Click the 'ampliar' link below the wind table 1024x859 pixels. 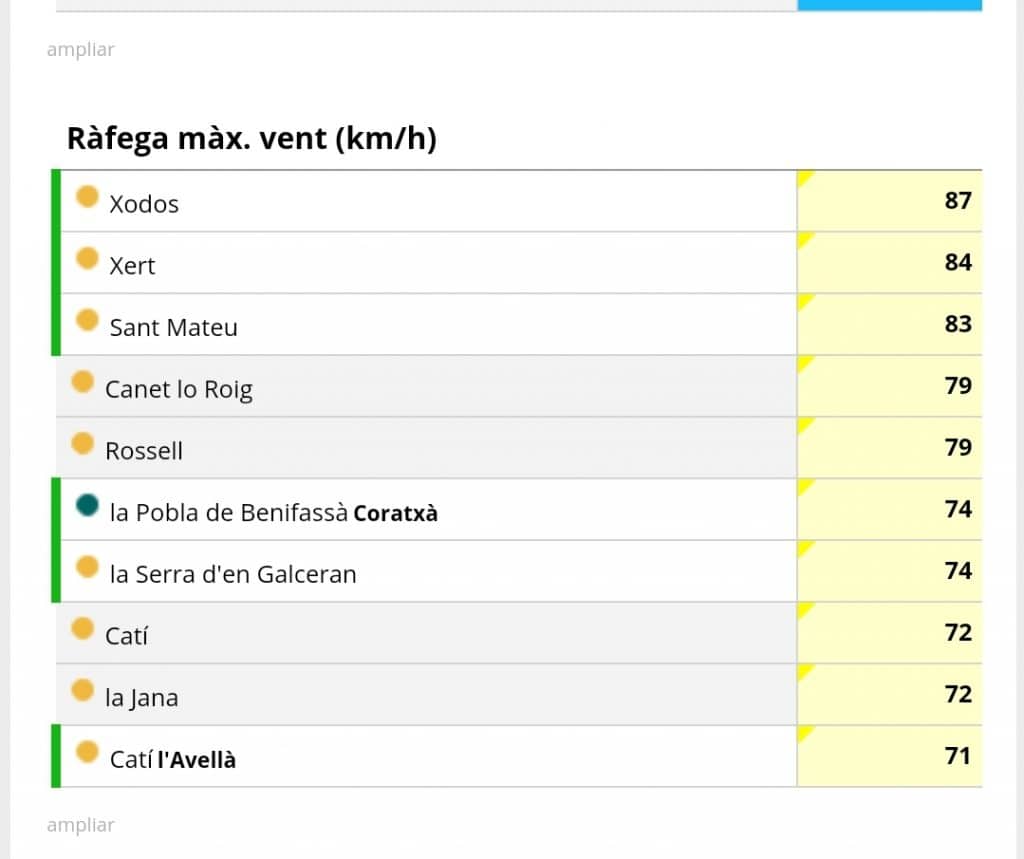coord(80,825)
